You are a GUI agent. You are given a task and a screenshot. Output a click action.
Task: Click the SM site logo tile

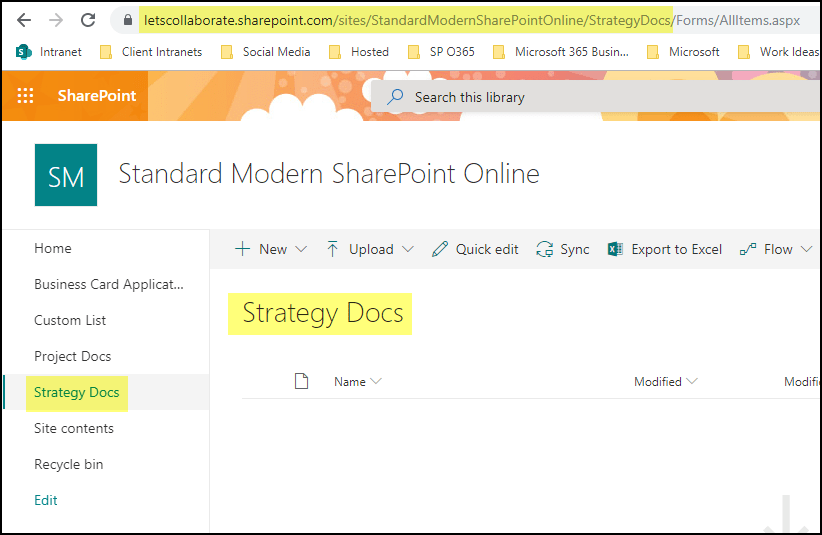click(x=66, y=175)
